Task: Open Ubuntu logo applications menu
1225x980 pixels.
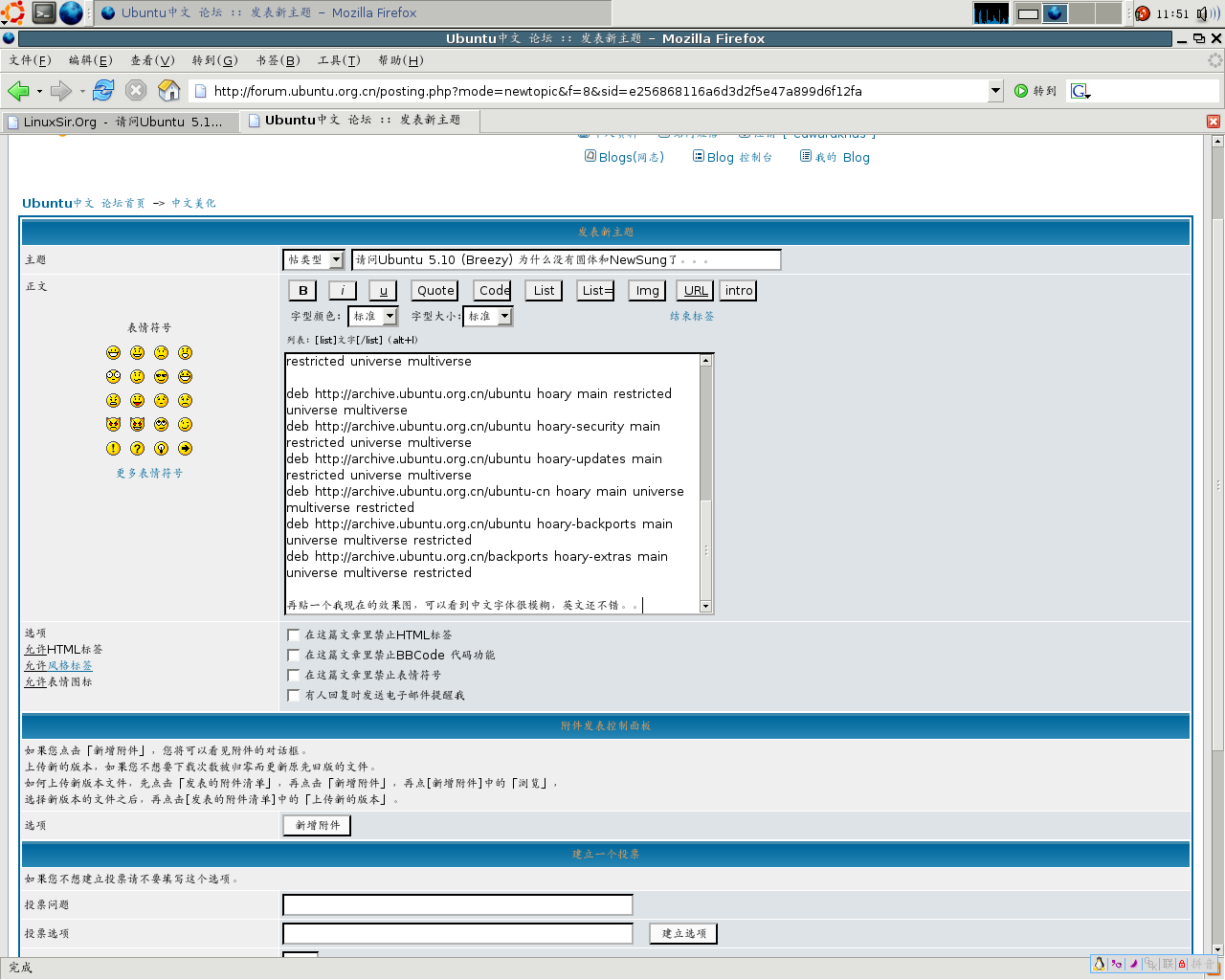Action: [x=12, y=12]
